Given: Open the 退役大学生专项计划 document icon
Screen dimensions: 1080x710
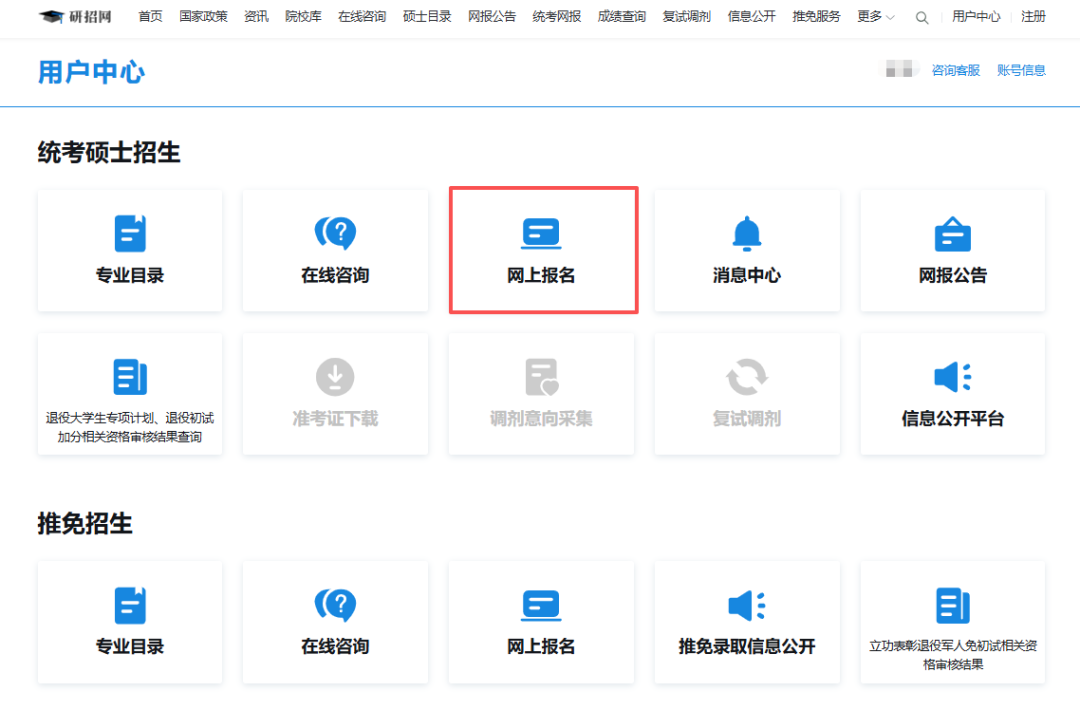Looking at the screenshot, I should (129, 377).
